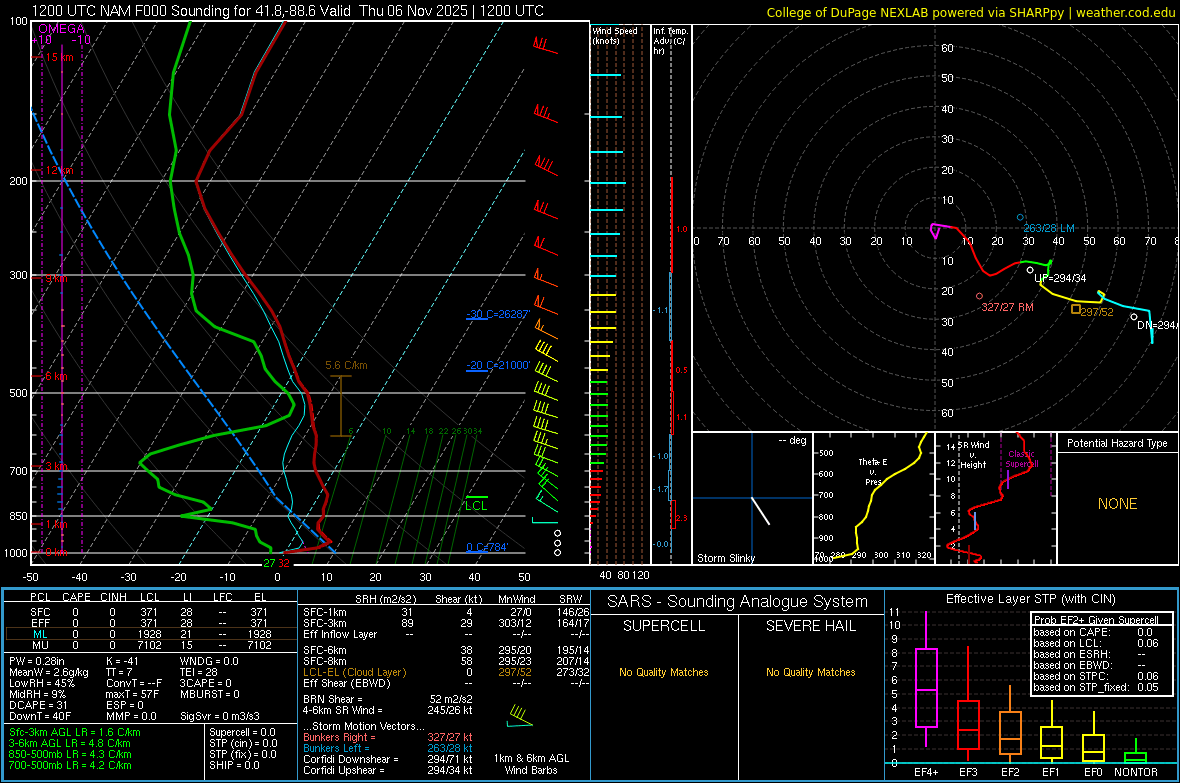Select the MU parcel row
The width and height of the screenshot is (1180, 783).
click(x=150, y=644)
